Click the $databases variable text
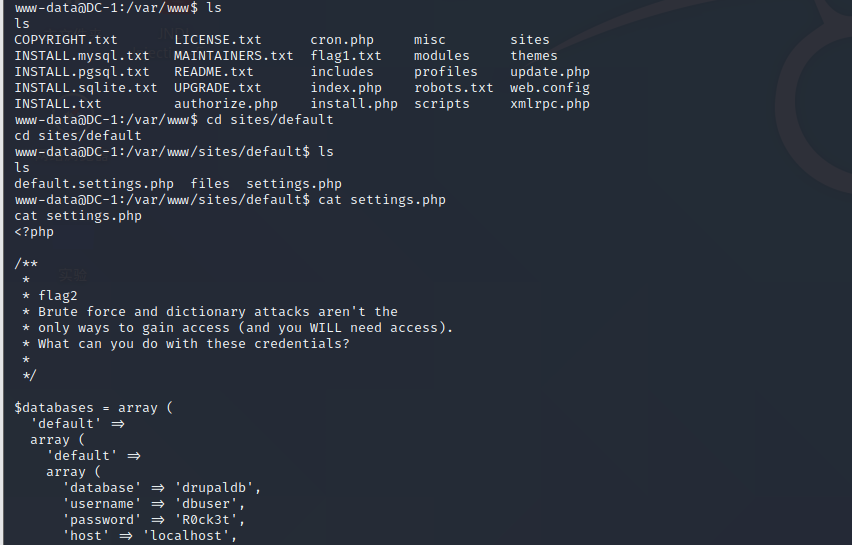Viewport: 852px width, 545px height. (53, 408)
